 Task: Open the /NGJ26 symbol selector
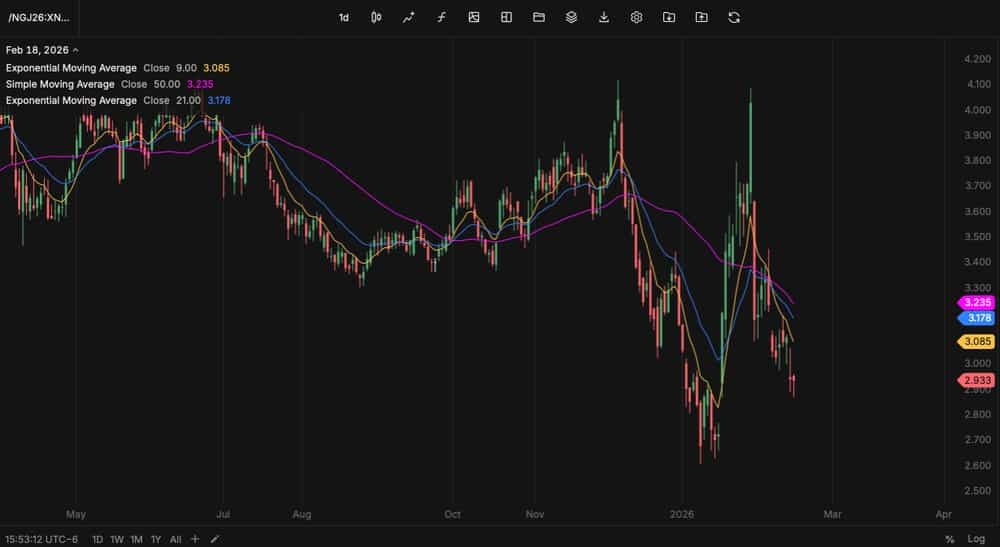pyautogui.click(x=39, y=17)
